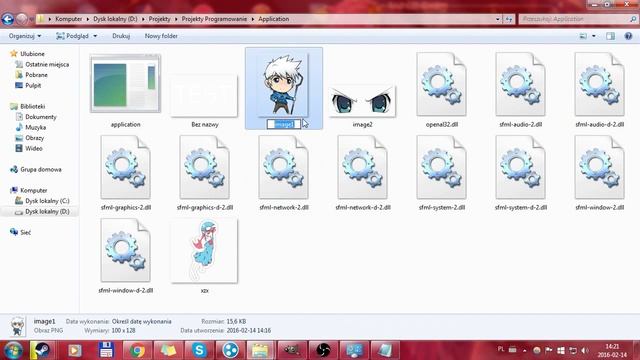Select the sfml-audio-2.dll file icon
This screenshot has height=360, width=640.
520,84
